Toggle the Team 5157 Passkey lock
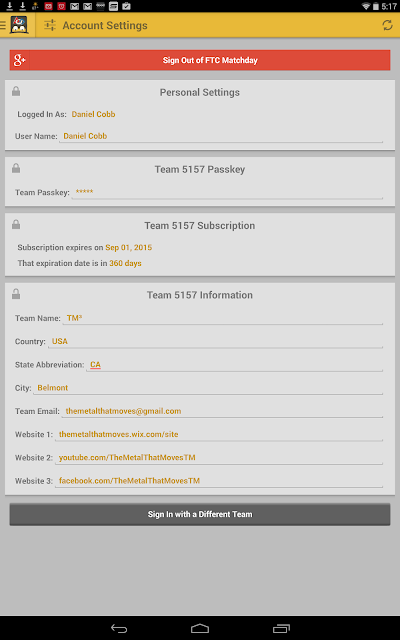400x640 pixels. coord(16,168)
